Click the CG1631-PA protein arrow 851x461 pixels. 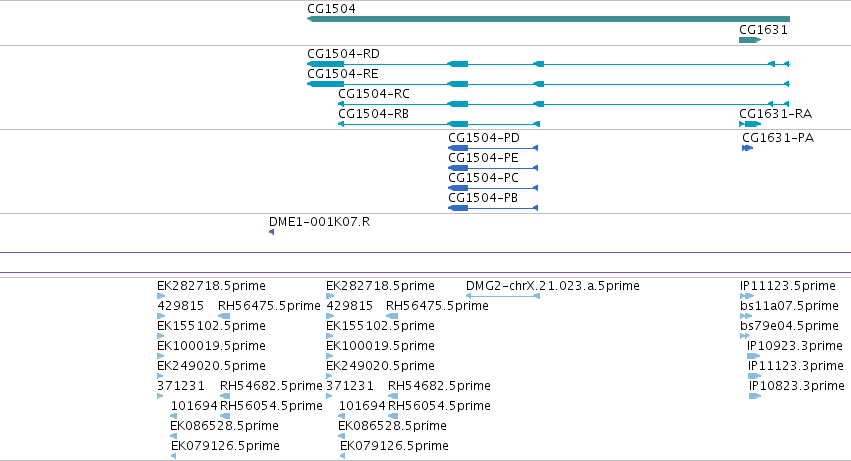tap(747, 148)
